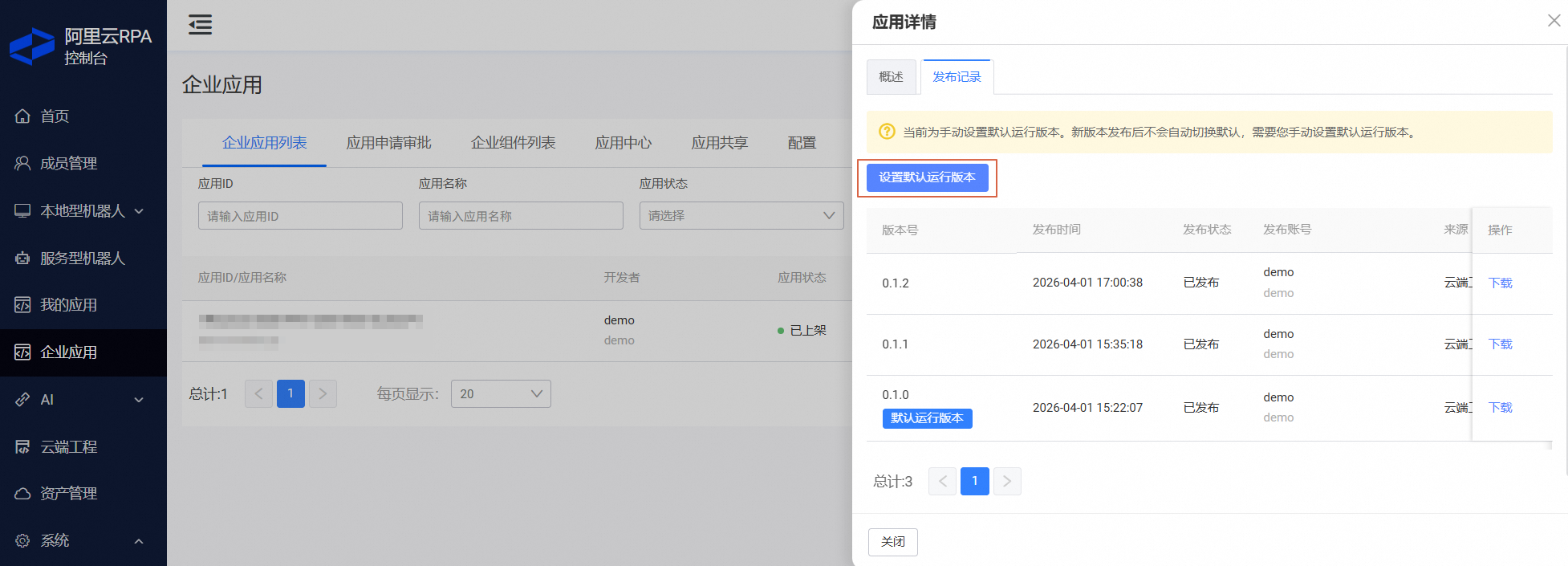Click the 本地型机器人 monitor icon

point(22,211)
